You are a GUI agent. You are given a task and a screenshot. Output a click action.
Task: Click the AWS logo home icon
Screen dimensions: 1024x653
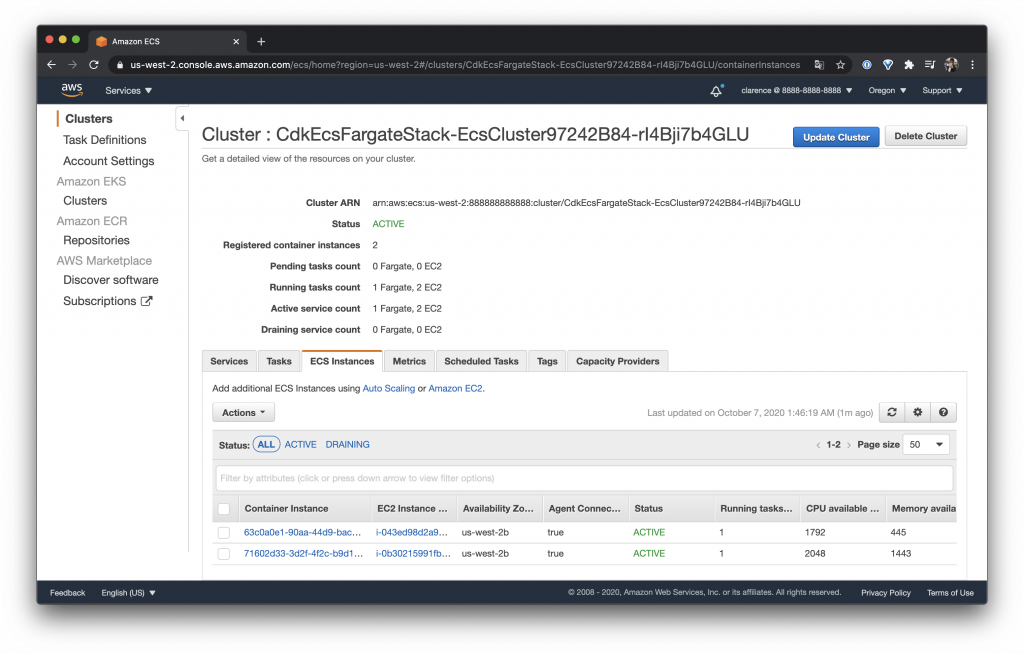[72, 89]
